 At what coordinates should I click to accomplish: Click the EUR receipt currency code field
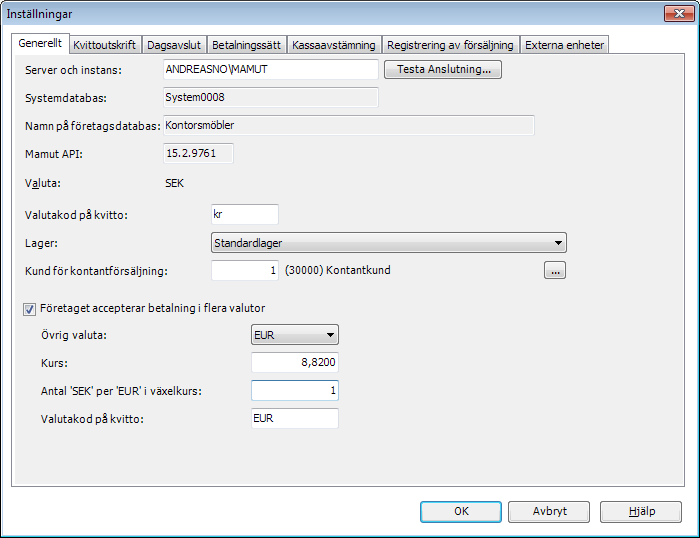click(295, 418)
